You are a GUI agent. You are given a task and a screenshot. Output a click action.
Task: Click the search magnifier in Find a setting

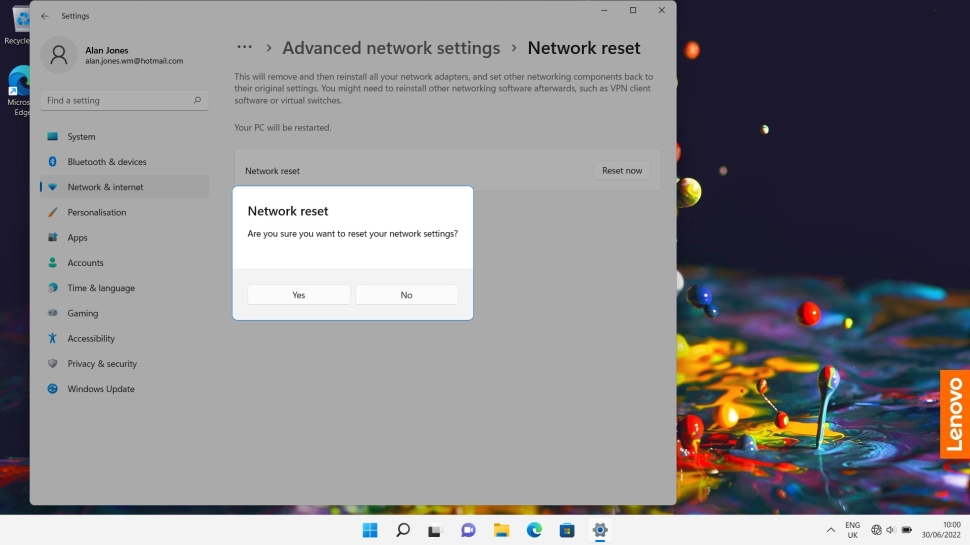[197, 100]
